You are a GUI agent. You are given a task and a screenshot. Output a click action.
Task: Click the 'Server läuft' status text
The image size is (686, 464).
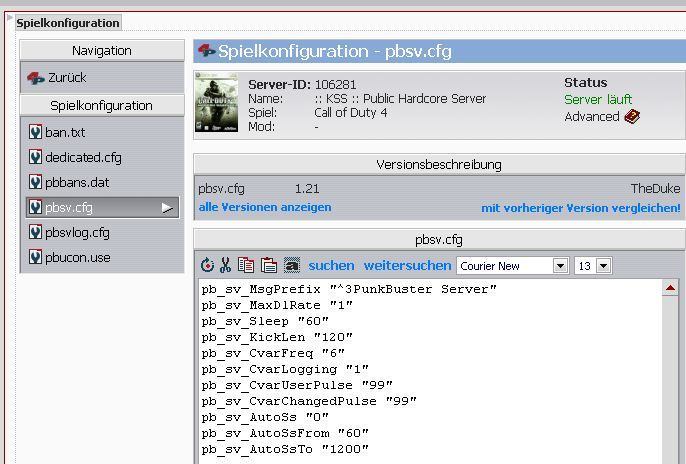(598, 99)
